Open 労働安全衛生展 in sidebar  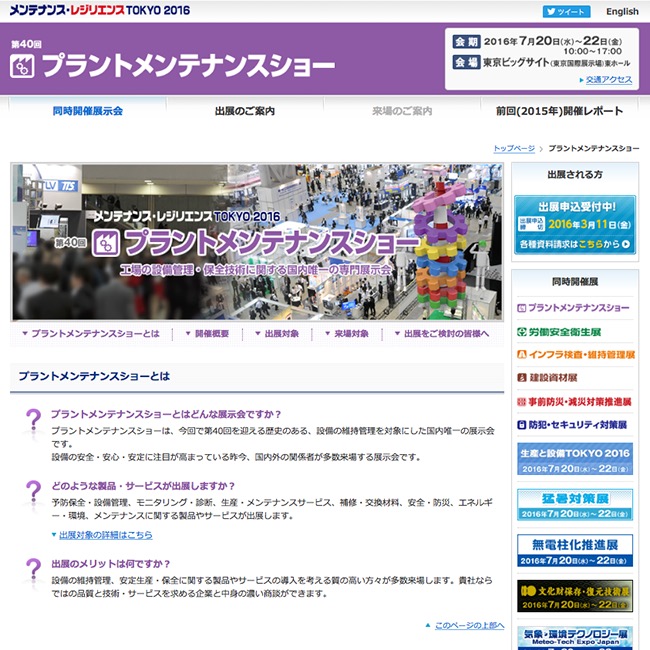pos(574,331)
